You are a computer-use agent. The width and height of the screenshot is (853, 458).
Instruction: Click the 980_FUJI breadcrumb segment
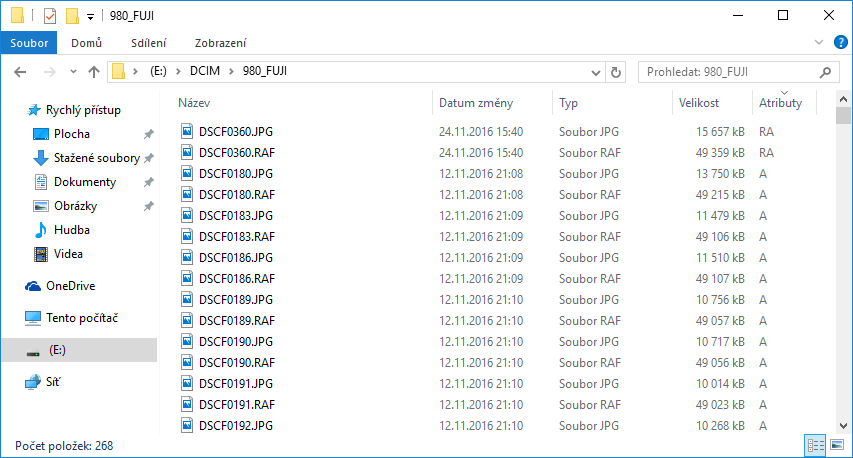pyautogui.click(x=264, y=71)
